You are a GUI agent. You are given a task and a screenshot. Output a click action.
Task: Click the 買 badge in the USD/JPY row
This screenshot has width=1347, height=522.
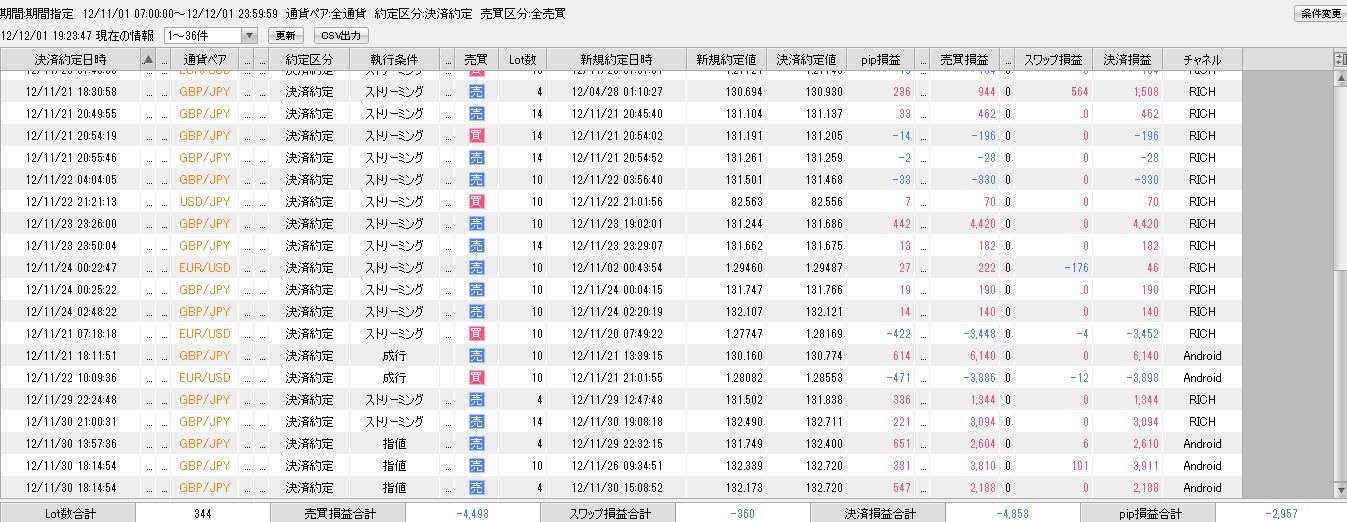pos(476,201)
